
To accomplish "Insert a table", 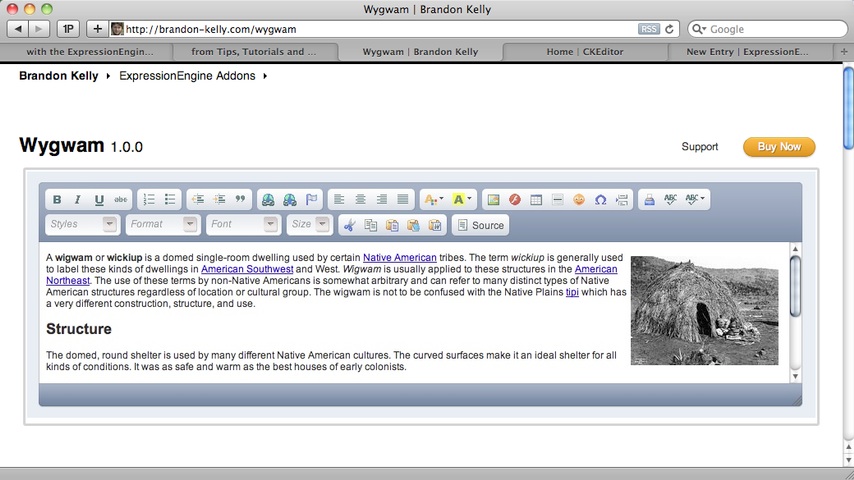I will [536, 200].
